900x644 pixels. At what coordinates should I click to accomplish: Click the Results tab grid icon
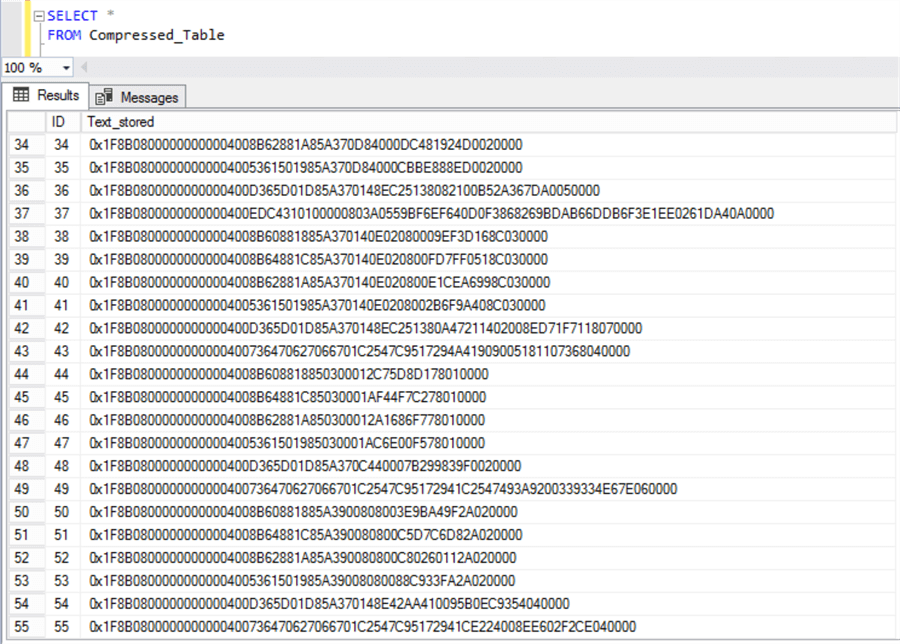coord(21,95)
